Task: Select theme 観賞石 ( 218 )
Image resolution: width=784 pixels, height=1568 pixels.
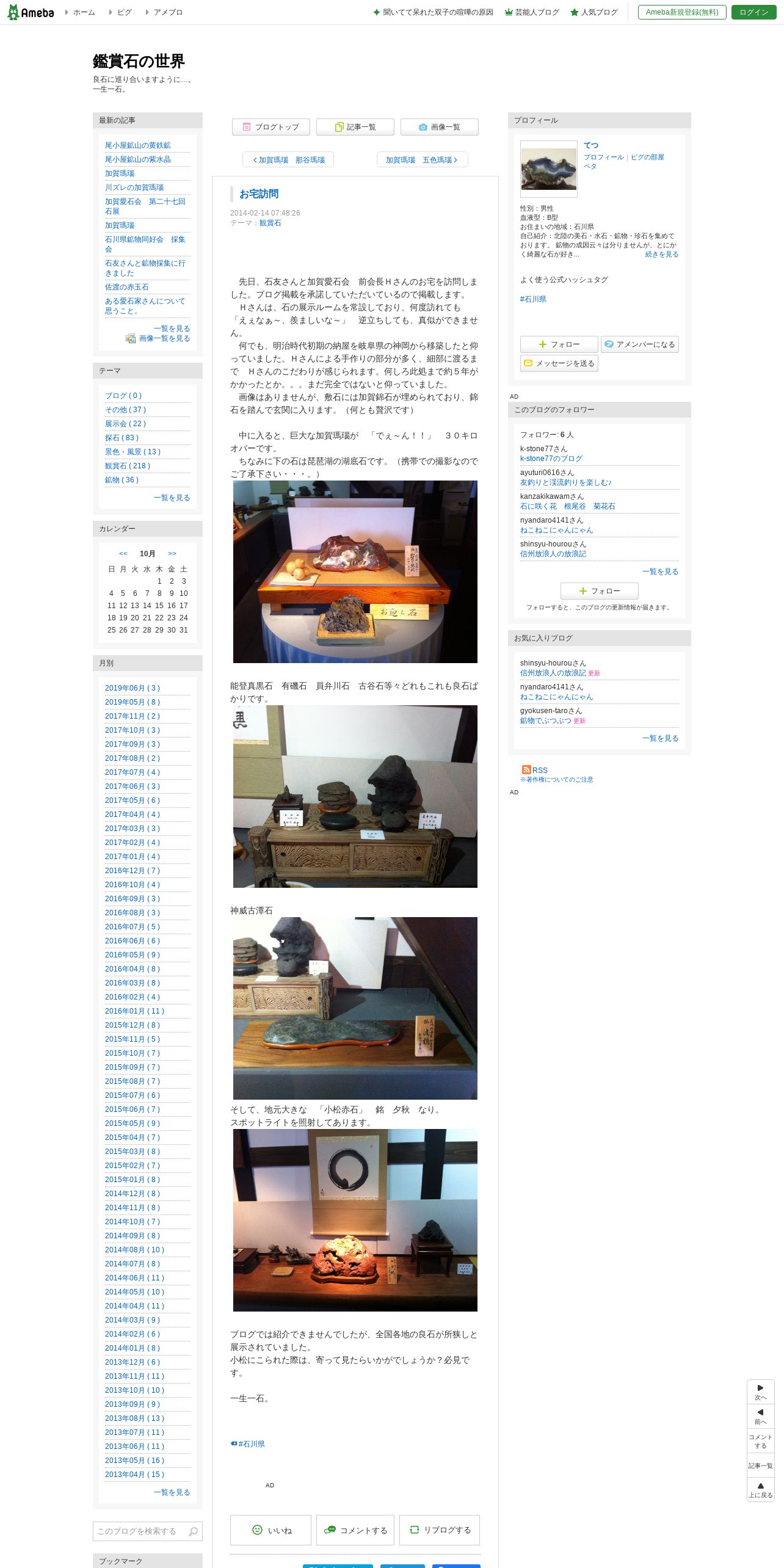Action: [128, 466]
